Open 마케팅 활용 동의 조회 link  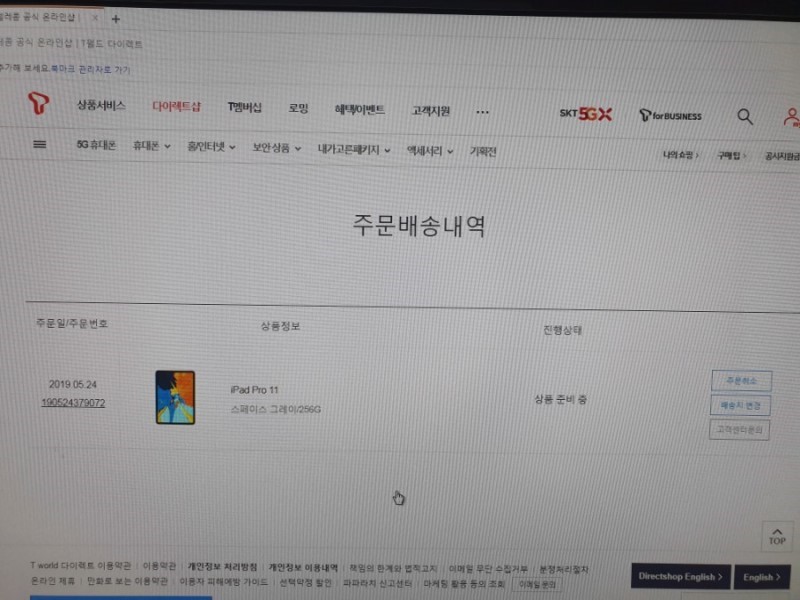(x=464, y=584)
